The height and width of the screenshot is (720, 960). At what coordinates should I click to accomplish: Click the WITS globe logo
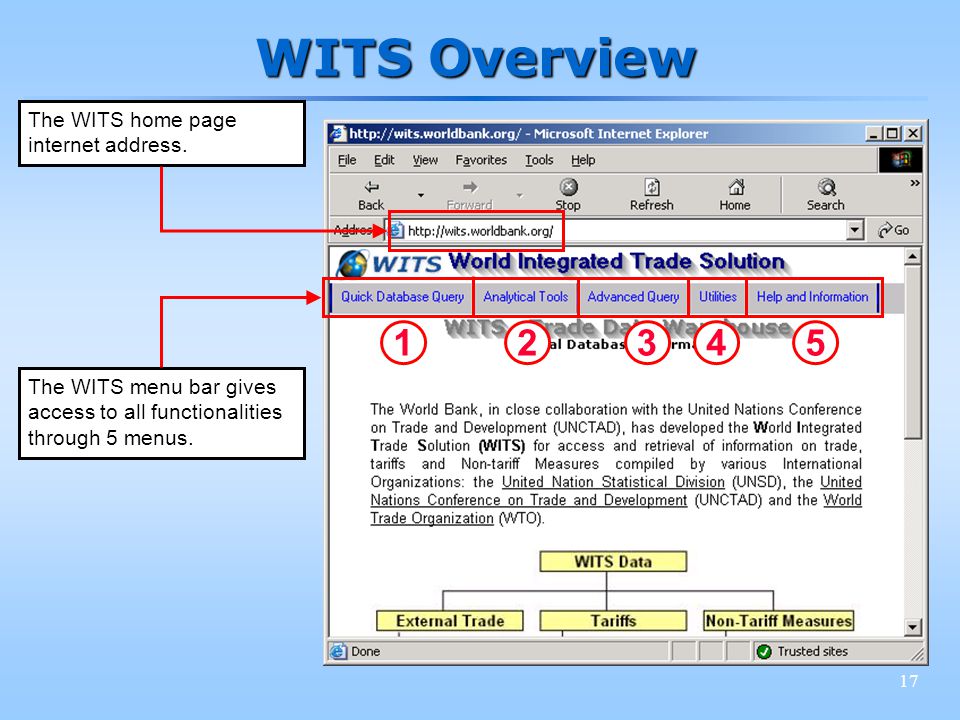[352, 263]
